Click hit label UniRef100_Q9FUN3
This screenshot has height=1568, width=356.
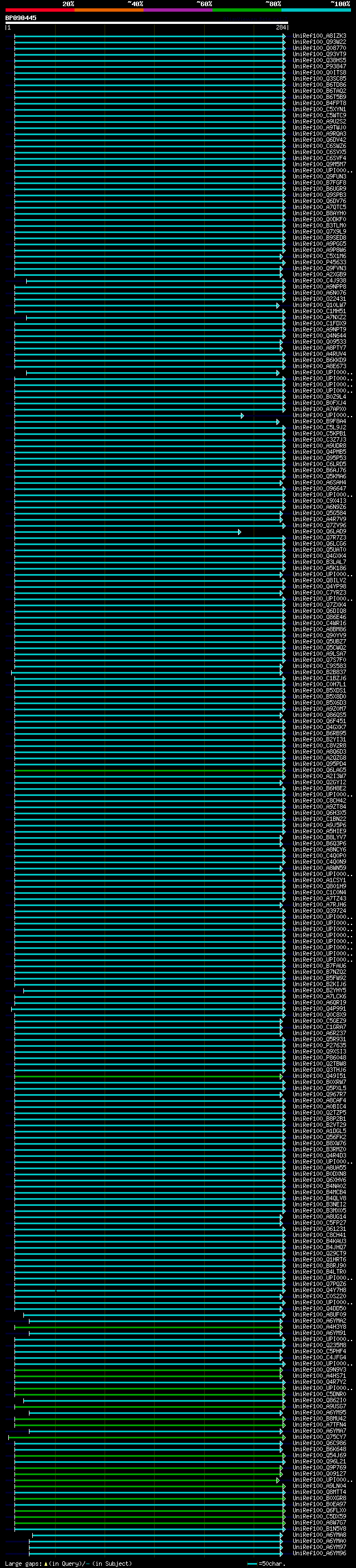pos(319,176)
